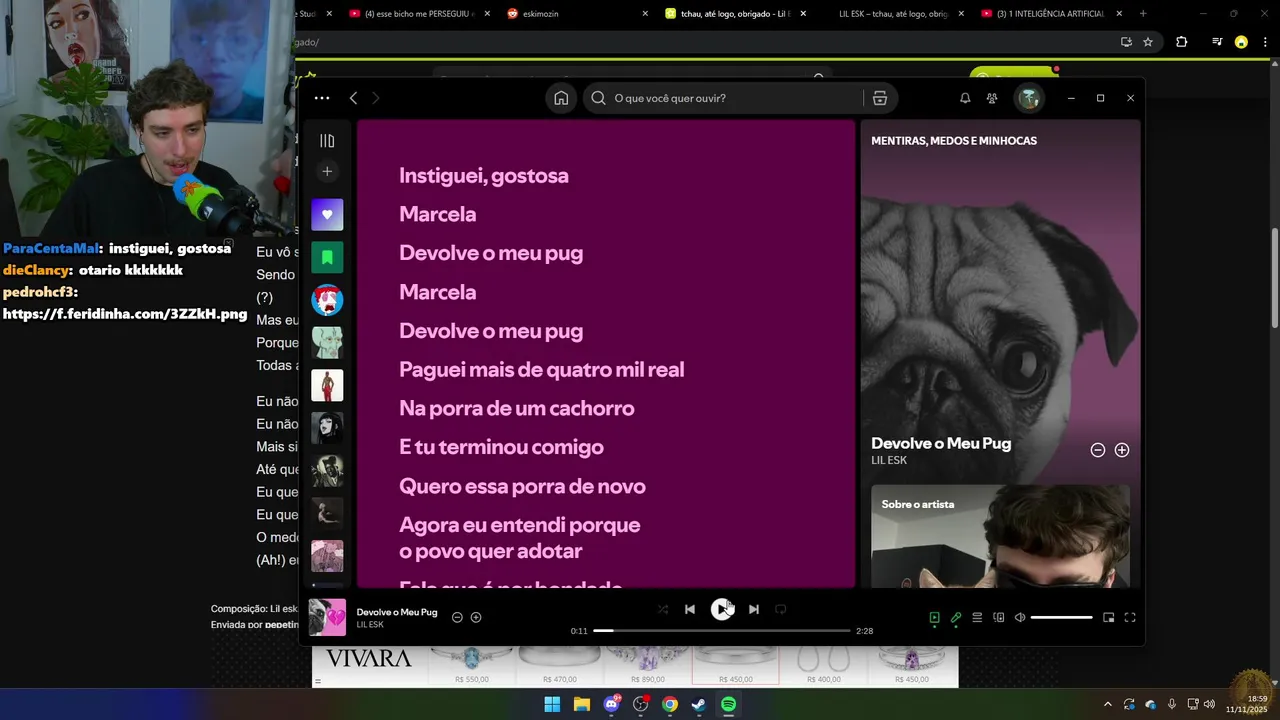The width and height of the screenshot is (1280, 720).
Task: Open Chrome extensions puzzle icon
Action: point(1181,42)
